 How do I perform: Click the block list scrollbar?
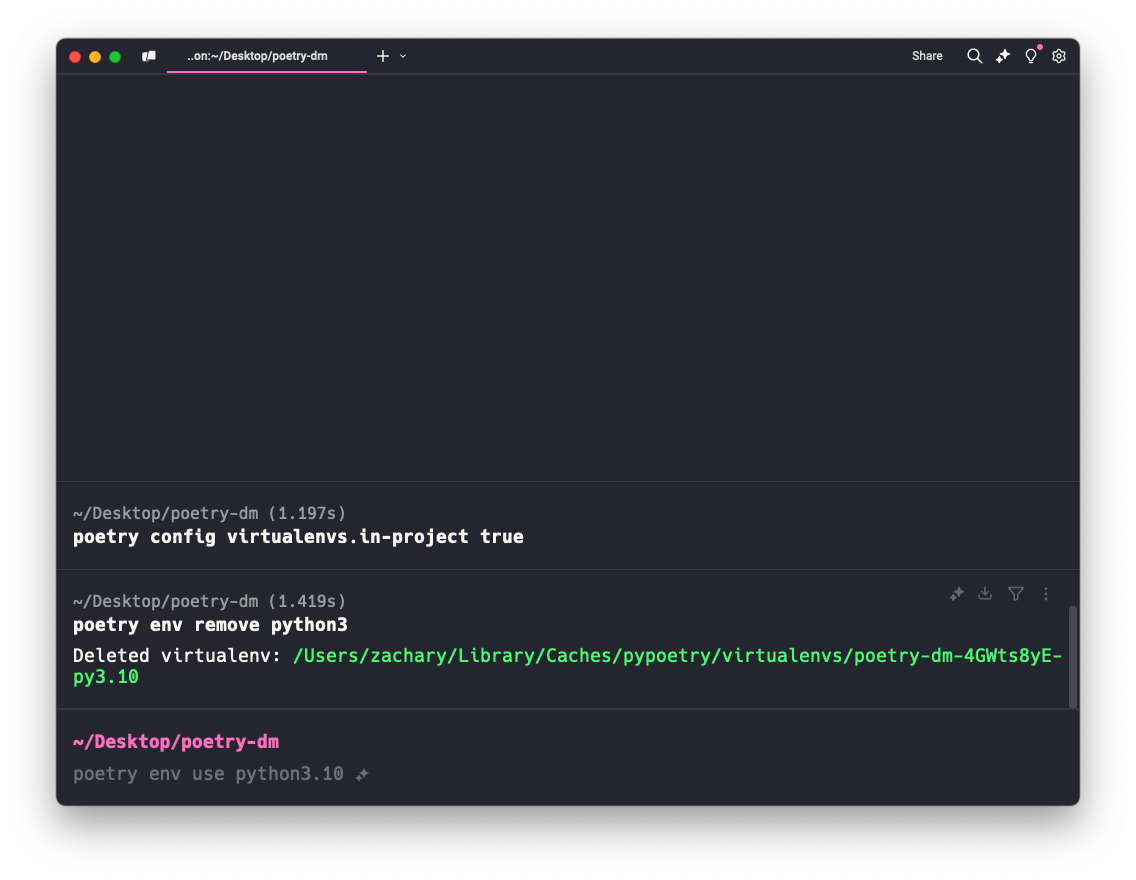[1074, 655]
